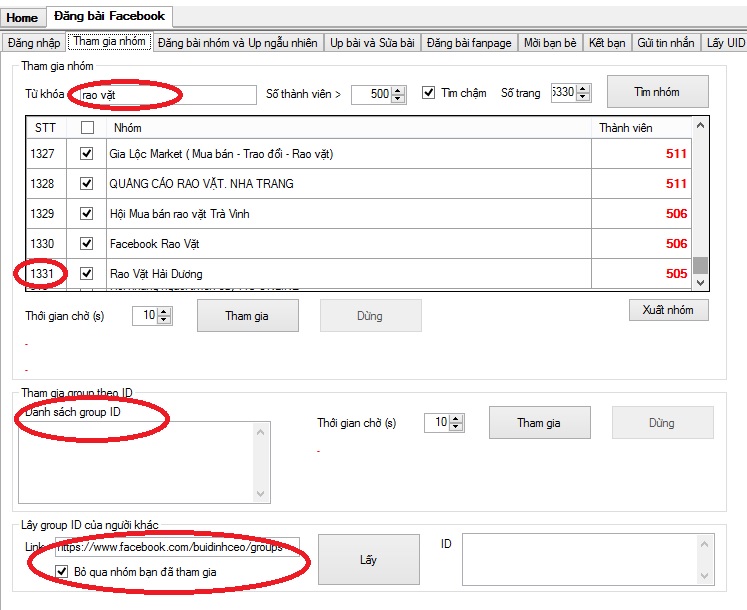Open the Tham gia nhóm tab
The width and height of the screenshot is (747, 610).
tap(109, 41)
